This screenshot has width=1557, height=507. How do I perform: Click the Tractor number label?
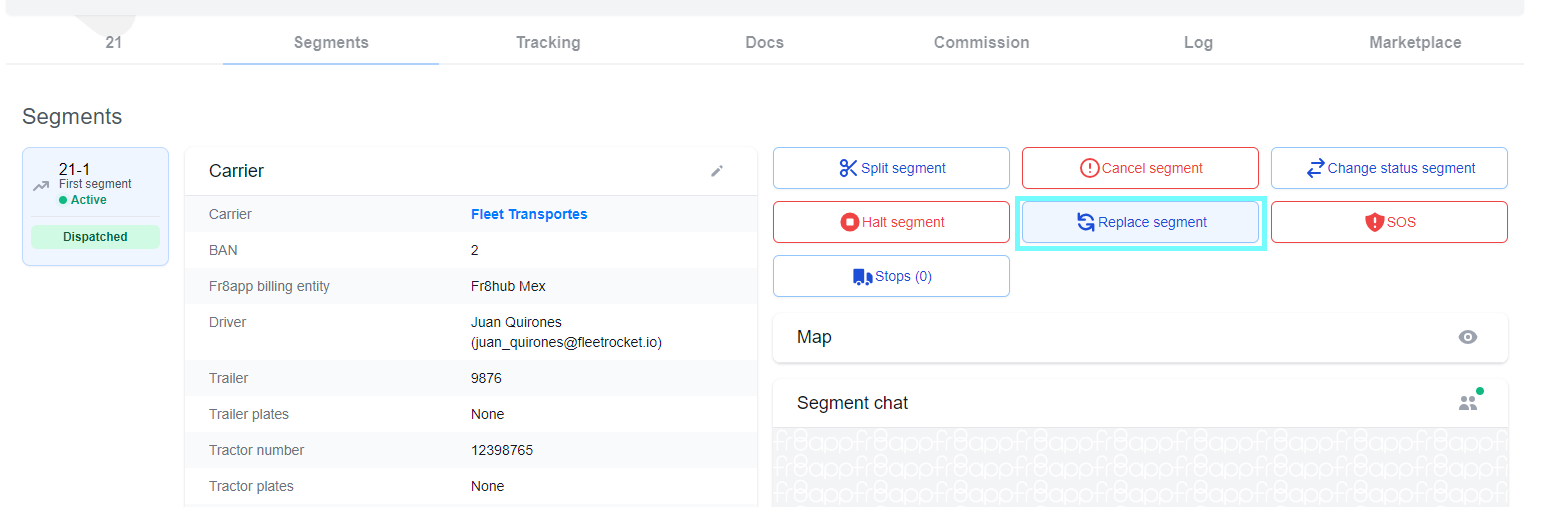(257, 450)
